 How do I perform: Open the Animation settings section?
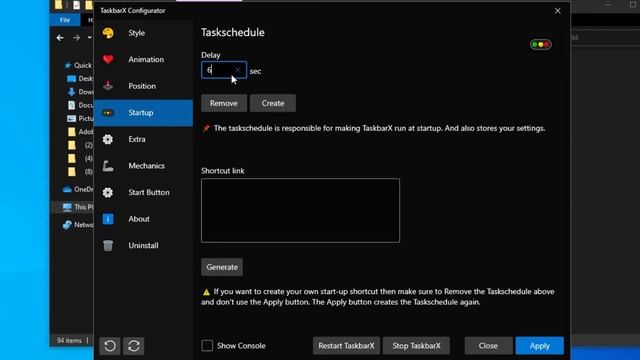click(143, 60)
